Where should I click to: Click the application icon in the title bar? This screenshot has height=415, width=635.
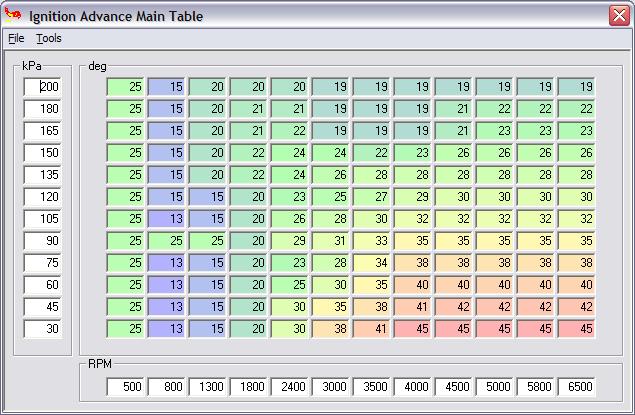click(13, 15)
